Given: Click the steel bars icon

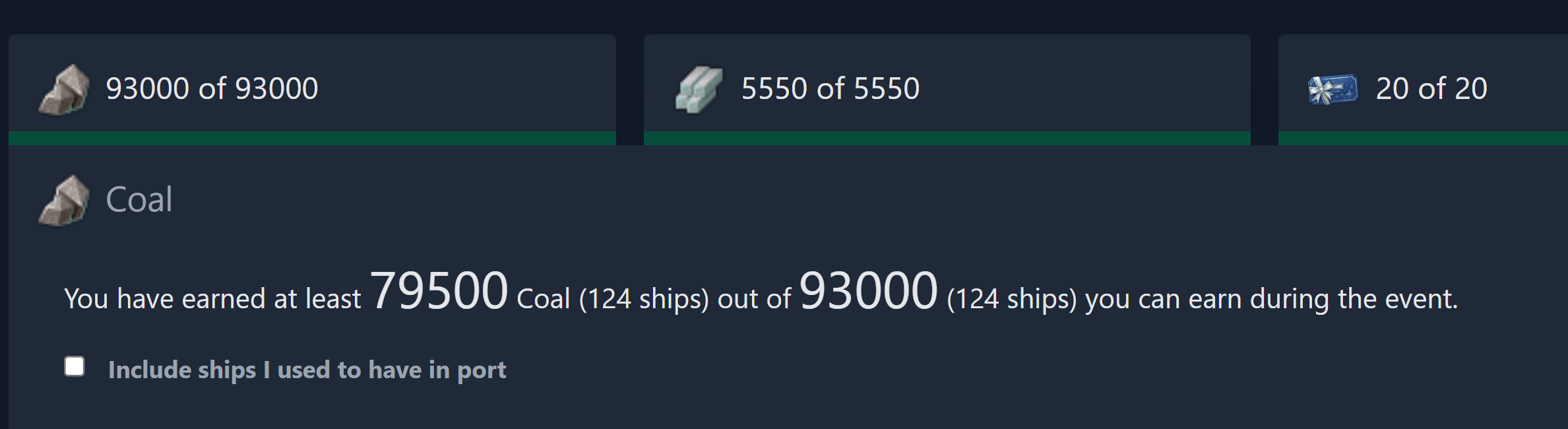Looking at the screenshot, I should [x=699, y=89].
